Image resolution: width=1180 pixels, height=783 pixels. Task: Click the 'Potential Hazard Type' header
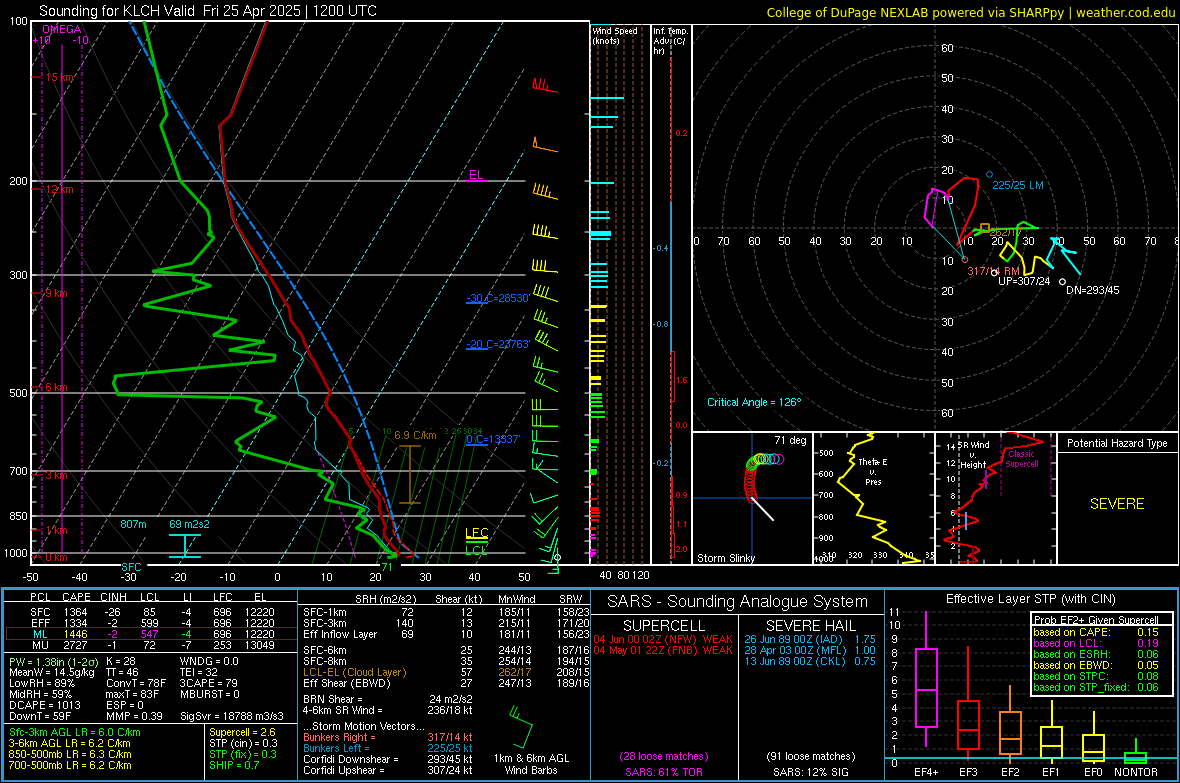tap(1117, 443)
